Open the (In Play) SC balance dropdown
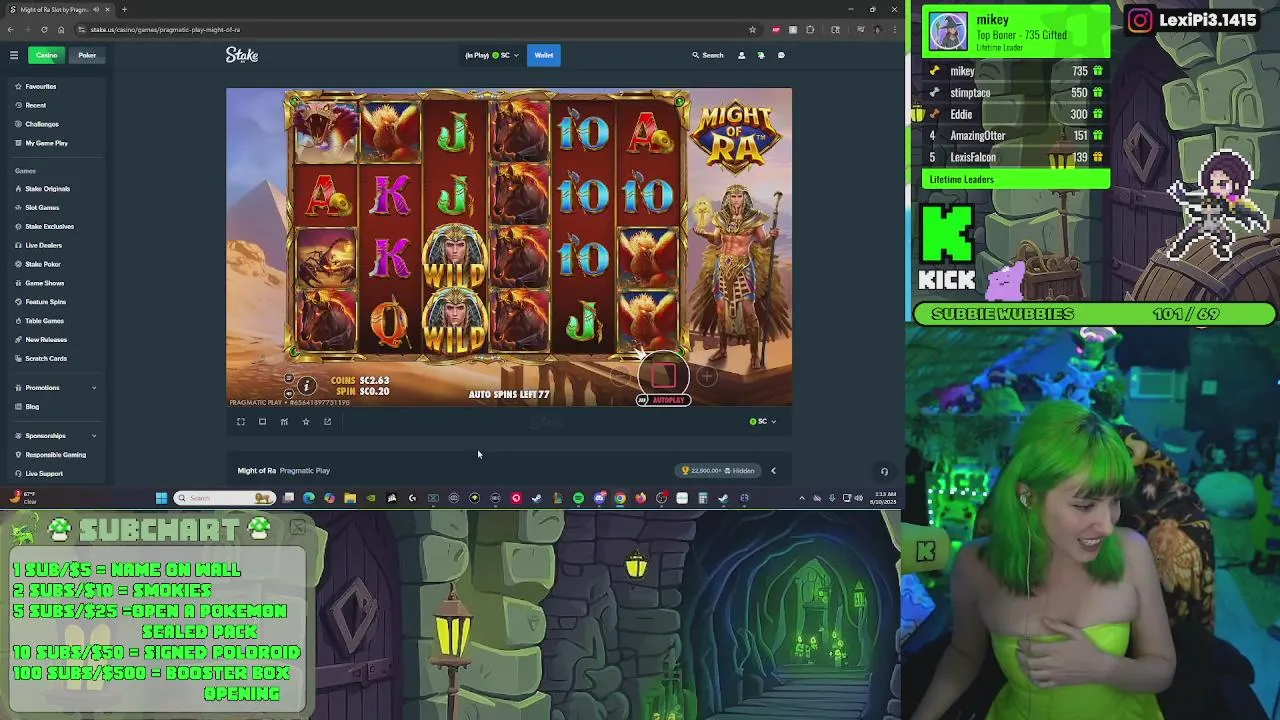 coord(491,55)
